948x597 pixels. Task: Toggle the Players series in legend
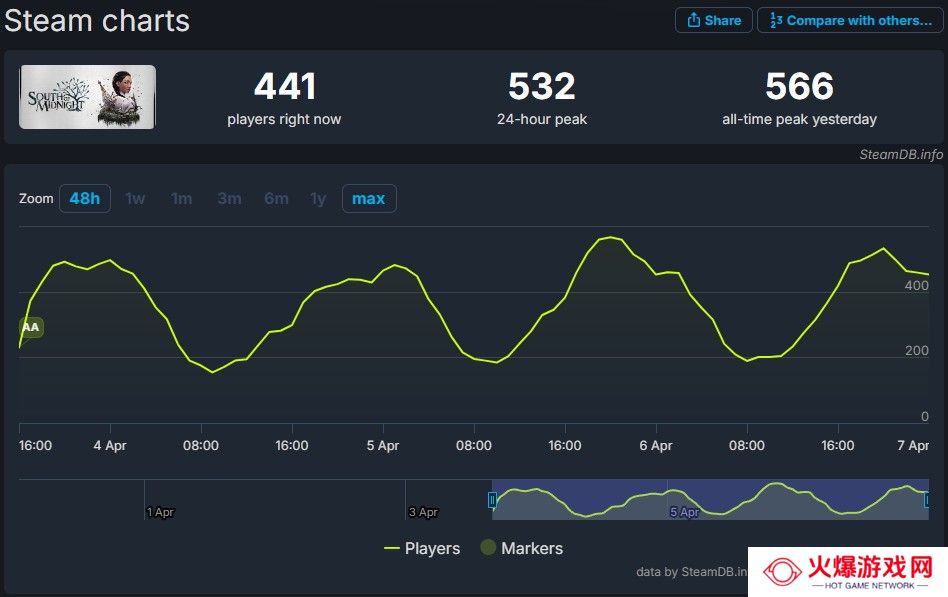tap(422, 548)
